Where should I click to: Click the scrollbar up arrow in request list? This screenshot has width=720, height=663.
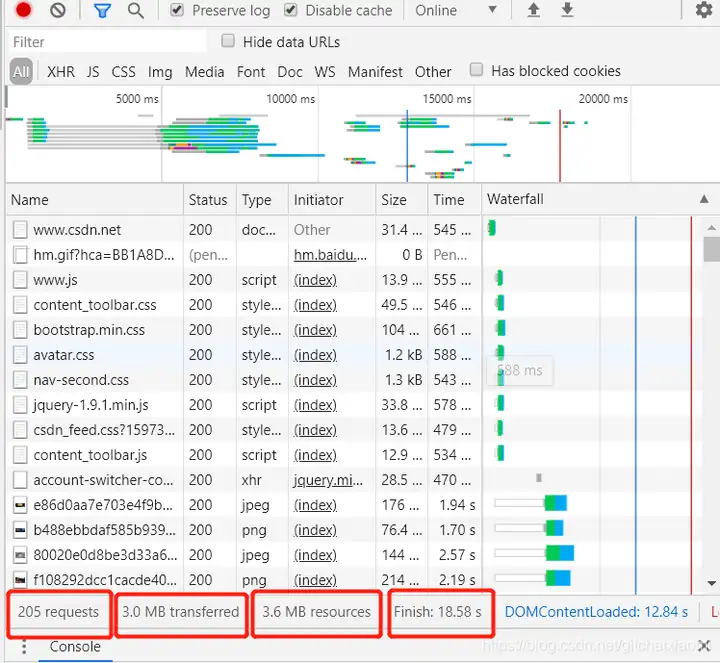click(x=711, y=227)
